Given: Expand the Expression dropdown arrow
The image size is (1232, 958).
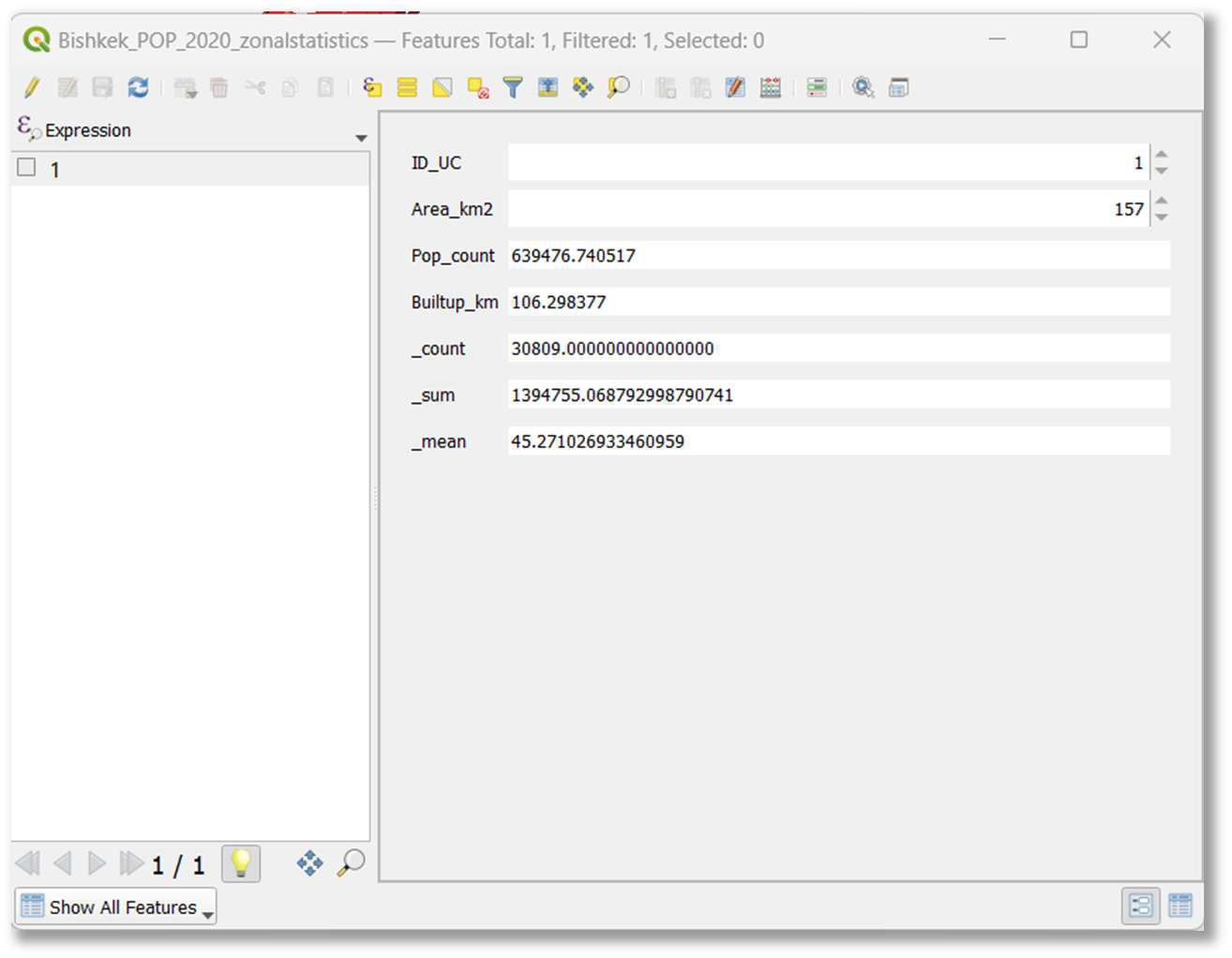Looking at the screenshot, I should click(361, 138).
